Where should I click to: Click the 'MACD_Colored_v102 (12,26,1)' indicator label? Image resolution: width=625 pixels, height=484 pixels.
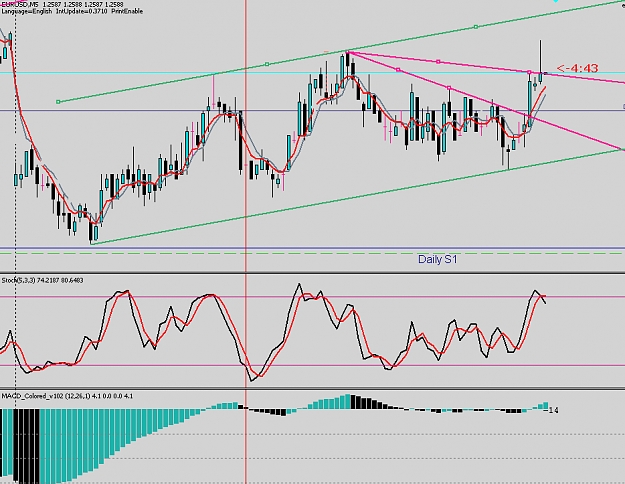[x=45, y=396]
